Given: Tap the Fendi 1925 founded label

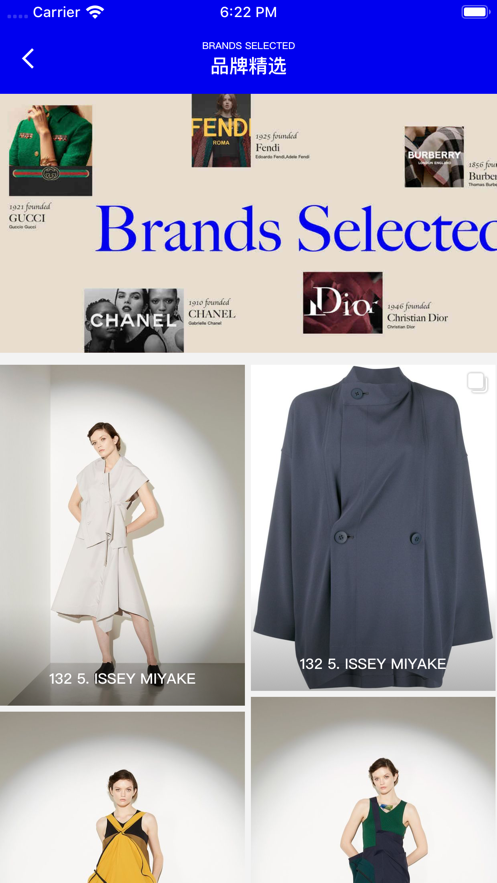Looking at the screenshot, I should tap(276, 136).
